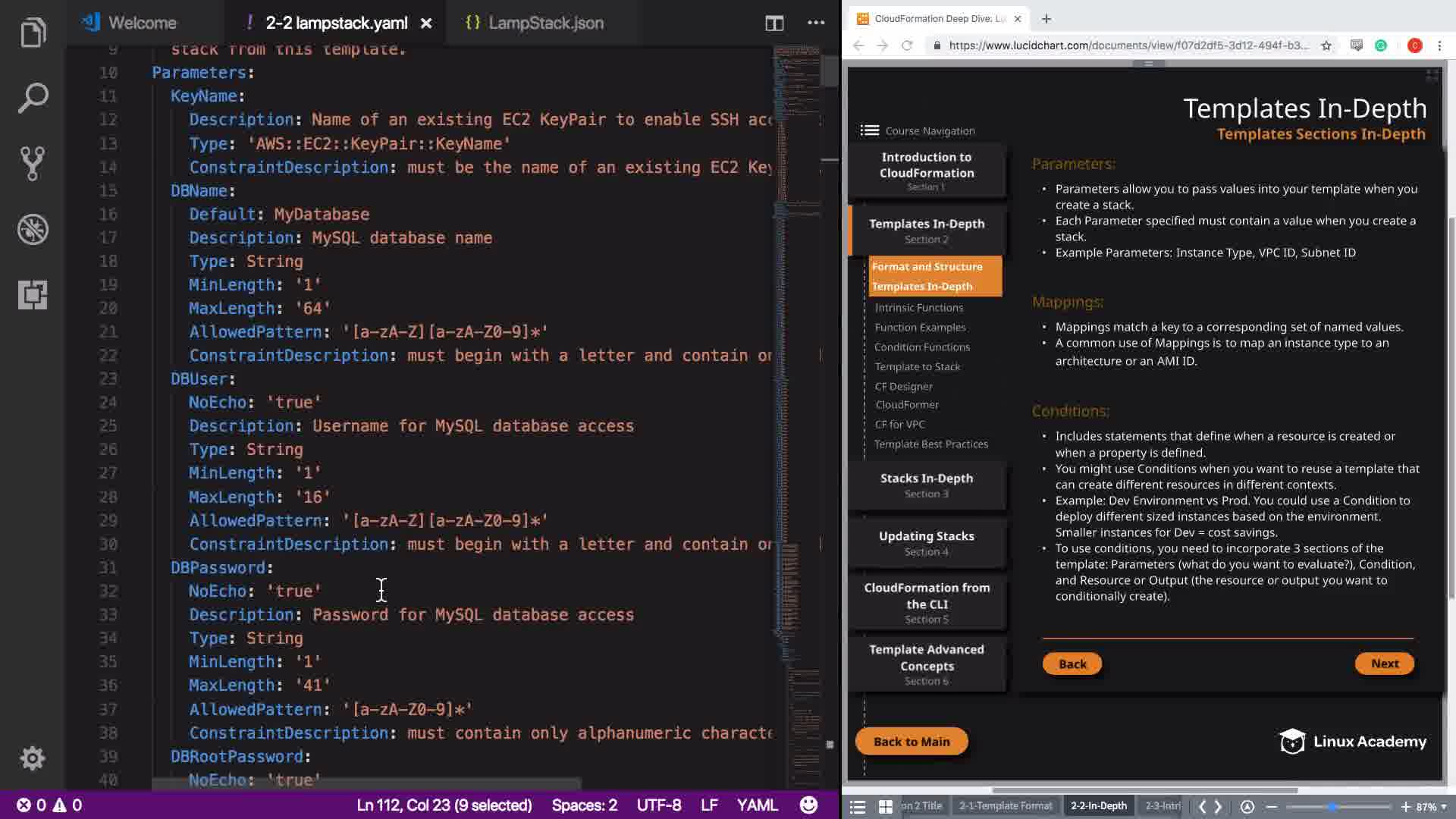Bookmark page with star icon
The width and height of the screenshot is (1456, 819).
pyautogui.click(x=1326, y=45)
